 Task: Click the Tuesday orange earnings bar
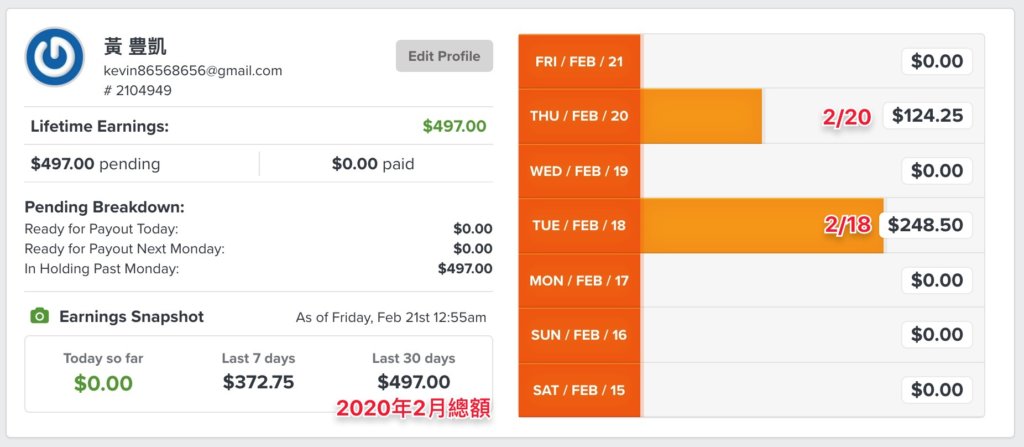point(762,225)
